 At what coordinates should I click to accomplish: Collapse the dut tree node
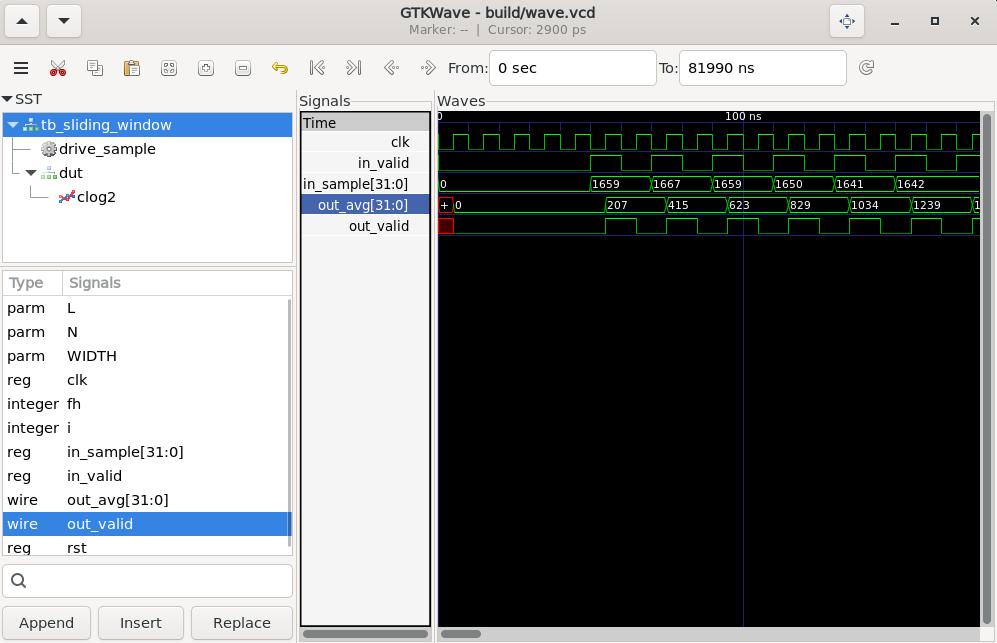click(x=31, y=173)
